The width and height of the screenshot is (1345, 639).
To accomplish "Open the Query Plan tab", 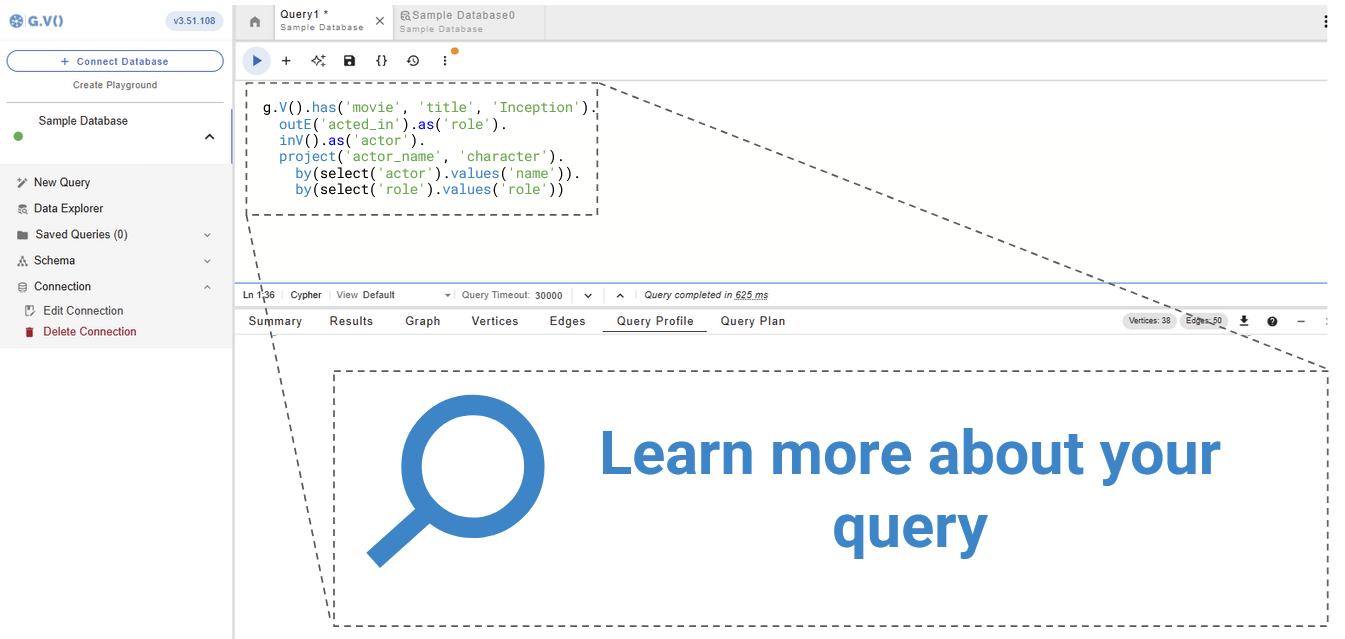I will pos(752,321).
